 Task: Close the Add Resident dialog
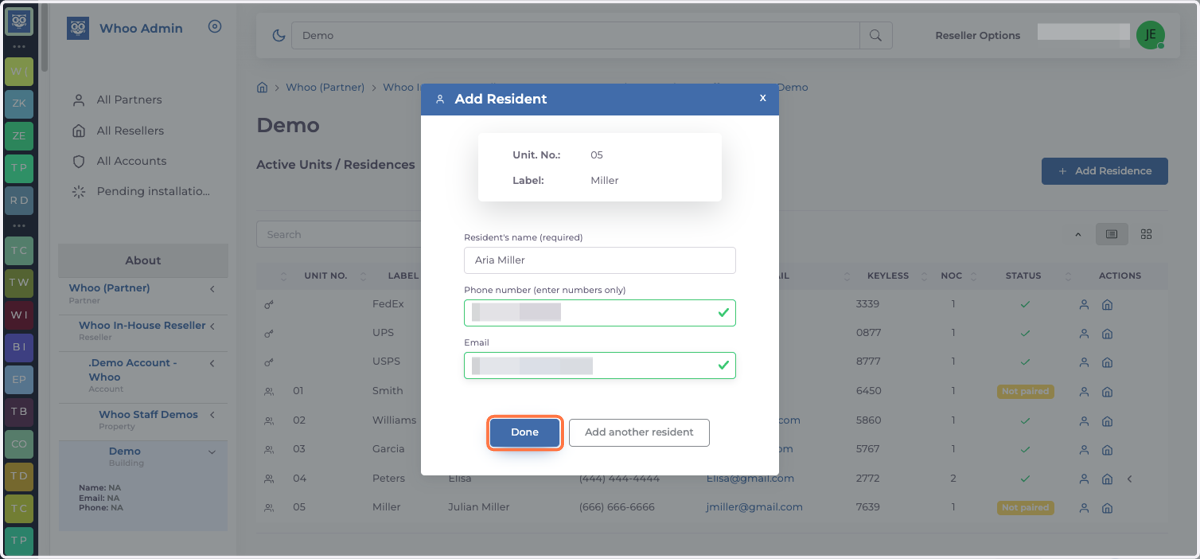[763, 98]
